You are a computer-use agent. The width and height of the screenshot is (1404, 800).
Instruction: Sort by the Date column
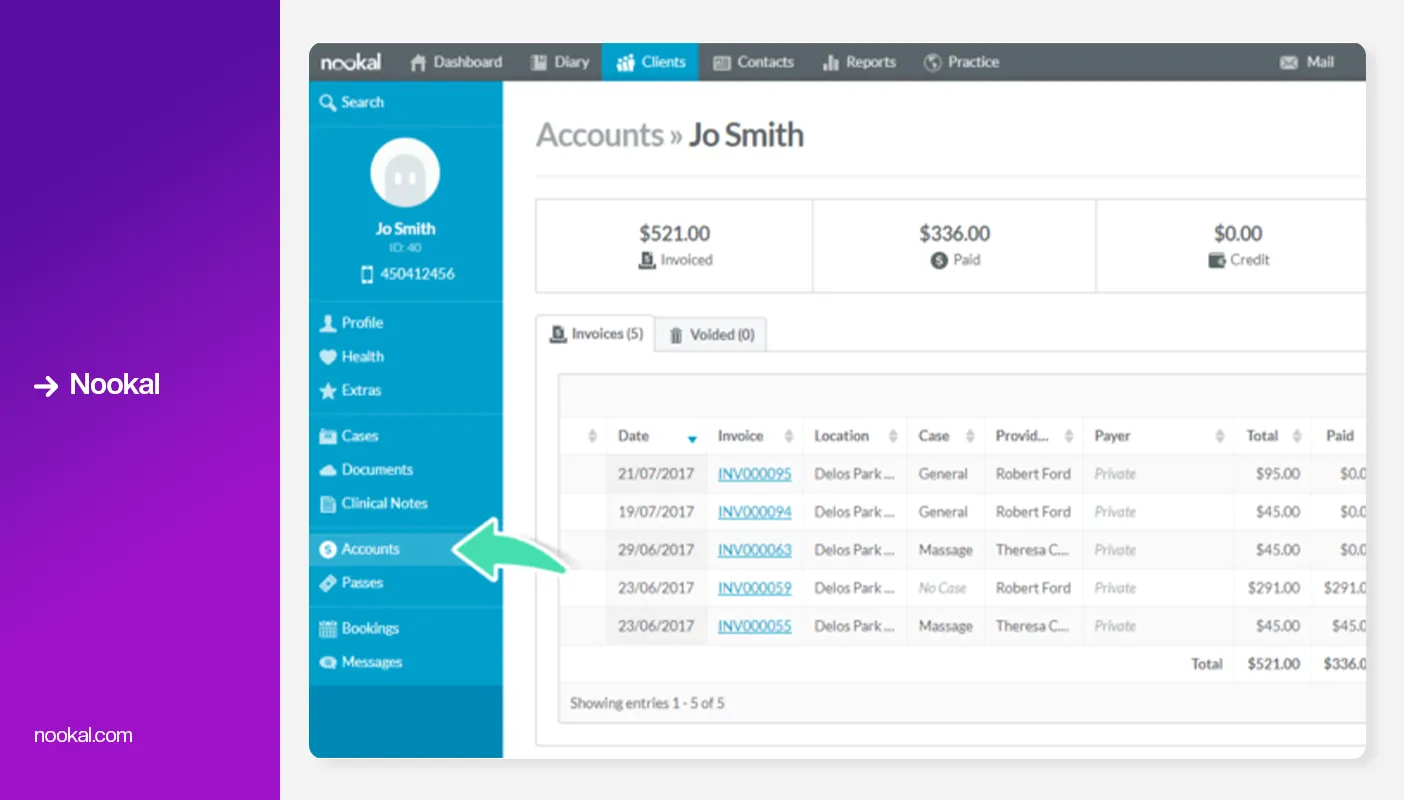(x=656, y=436)
